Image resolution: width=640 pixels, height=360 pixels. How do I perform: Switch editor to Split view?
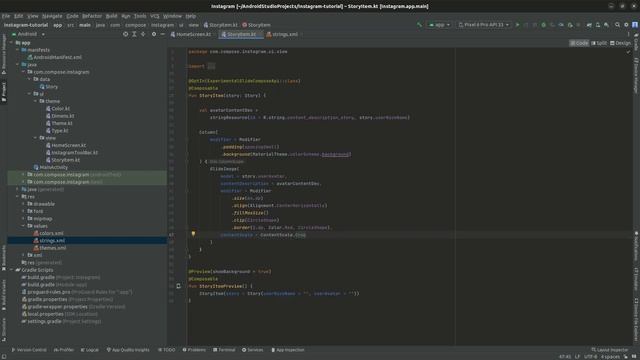pos(599,43)
